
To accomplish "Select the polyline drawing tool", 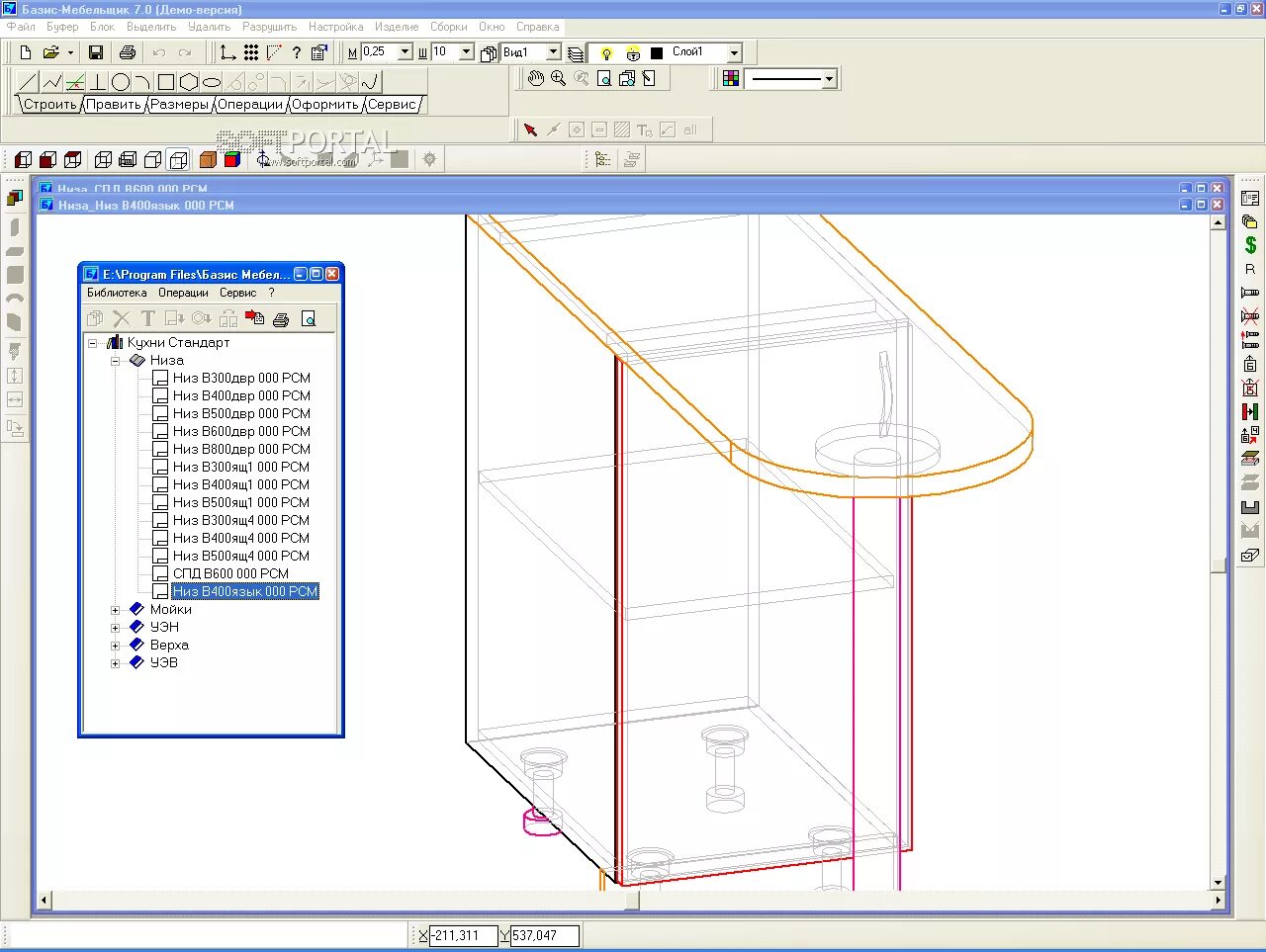I will pos(52,82).
